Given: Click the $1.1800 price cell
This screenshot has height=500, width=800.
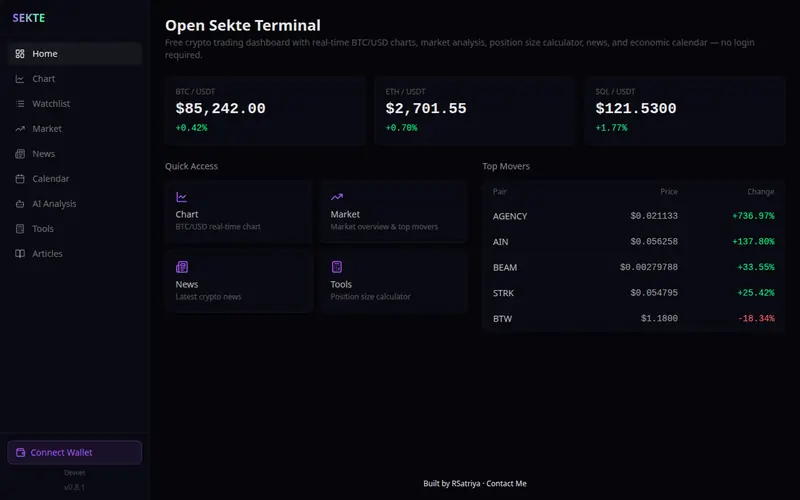Looking at the screenshot, I should click(x=659, y=318).
